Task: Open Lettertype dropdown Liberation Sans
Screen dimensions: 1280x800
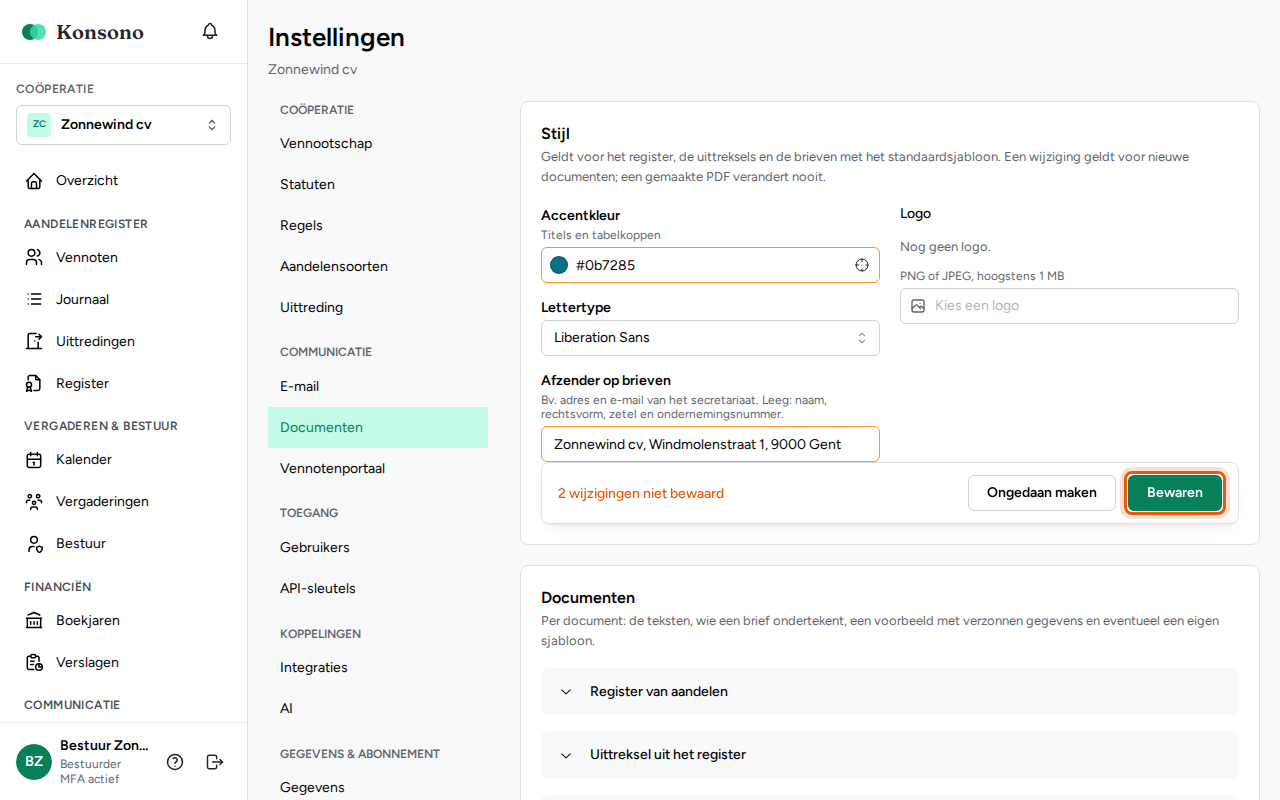Action: (710, 338)
